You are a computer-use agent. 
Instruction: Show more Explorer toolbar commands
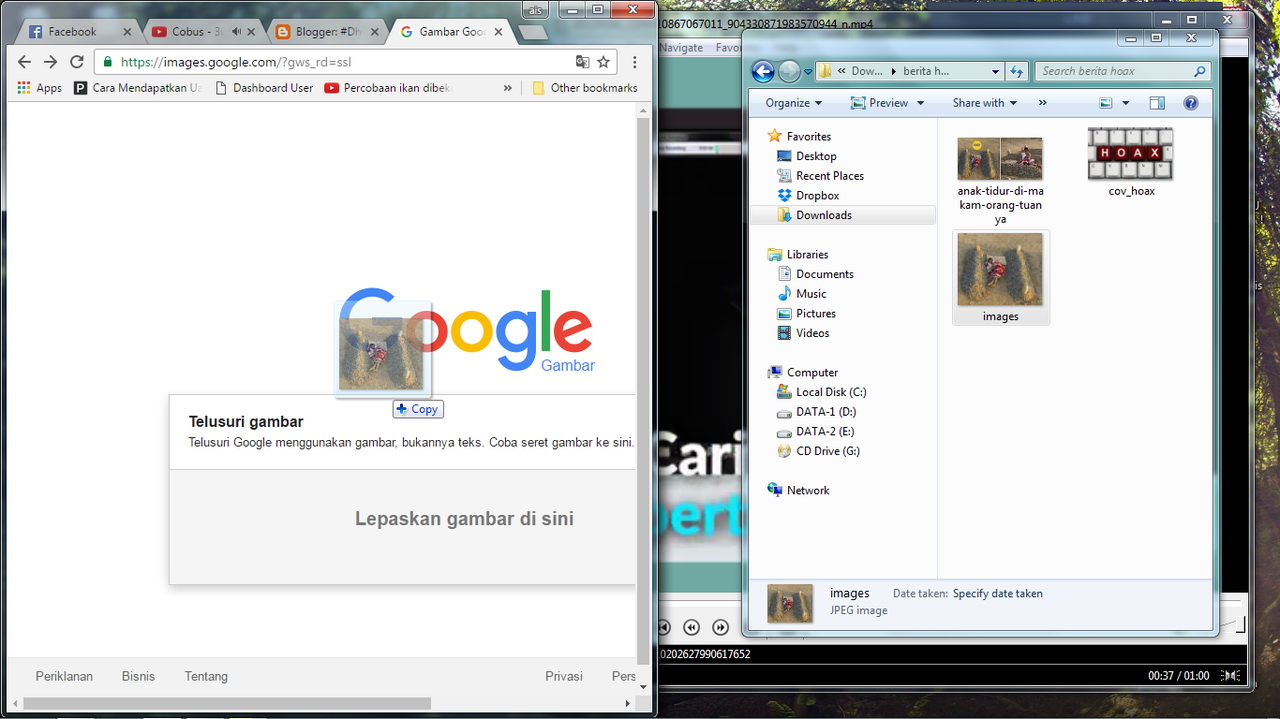[x=1043, y=103]
